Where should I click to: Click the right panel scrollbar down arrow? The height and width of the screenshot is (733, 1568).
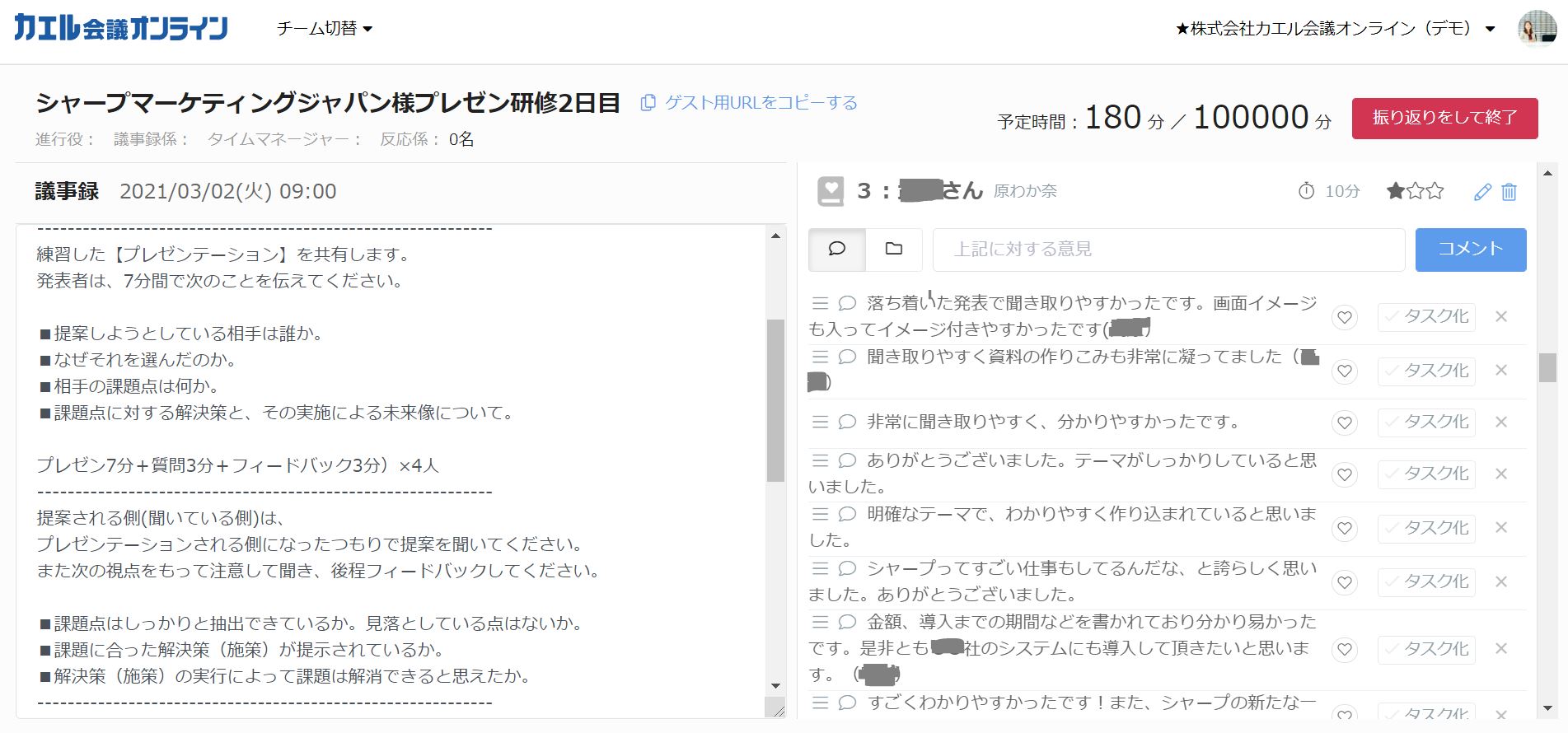click(1547, 708)
